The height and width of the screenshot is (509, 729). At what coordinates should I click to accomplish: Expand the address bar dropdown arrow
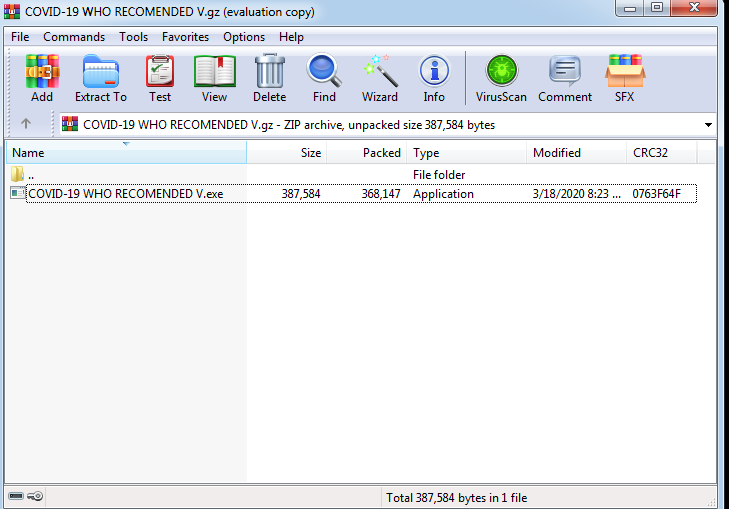(708, 125)
